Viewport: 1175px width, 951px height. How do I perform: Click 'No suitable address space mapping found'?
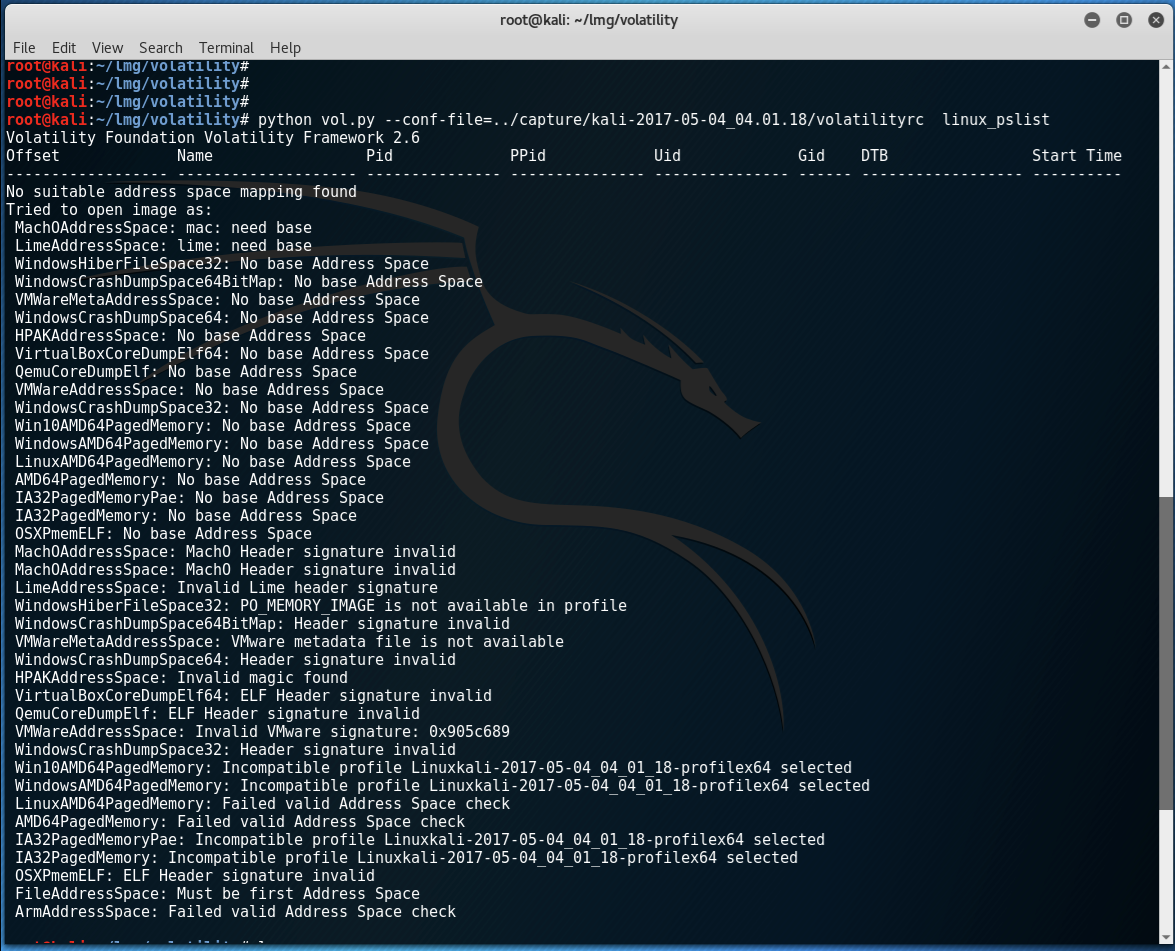pos(181,192)
